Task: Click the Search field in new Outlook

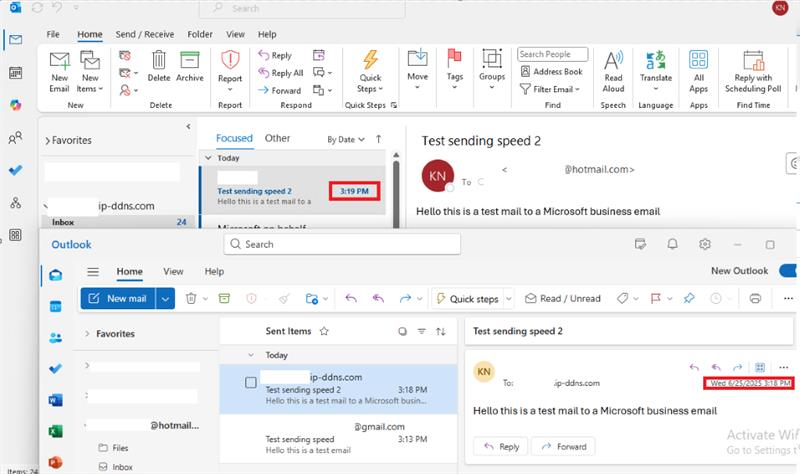Action: click(x=342, y=244)
